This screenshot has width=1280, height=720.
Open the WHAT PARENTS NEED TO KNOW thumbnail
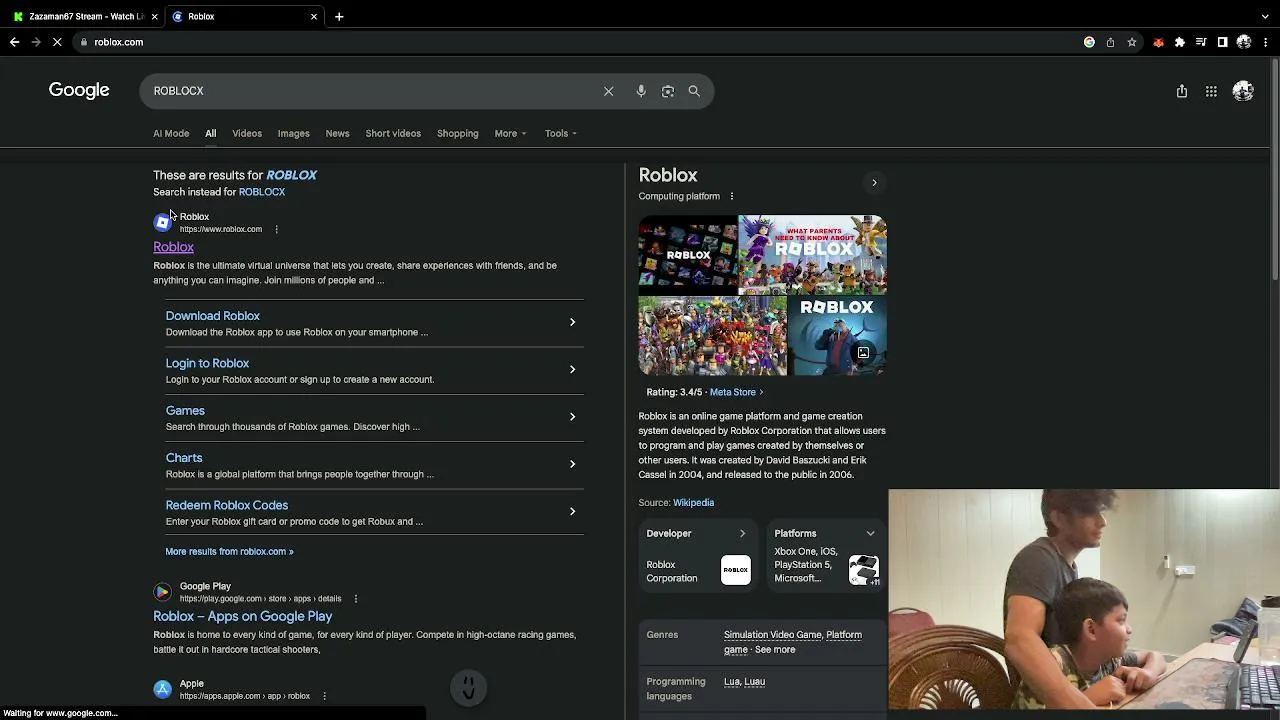click(x=812, y=254)
